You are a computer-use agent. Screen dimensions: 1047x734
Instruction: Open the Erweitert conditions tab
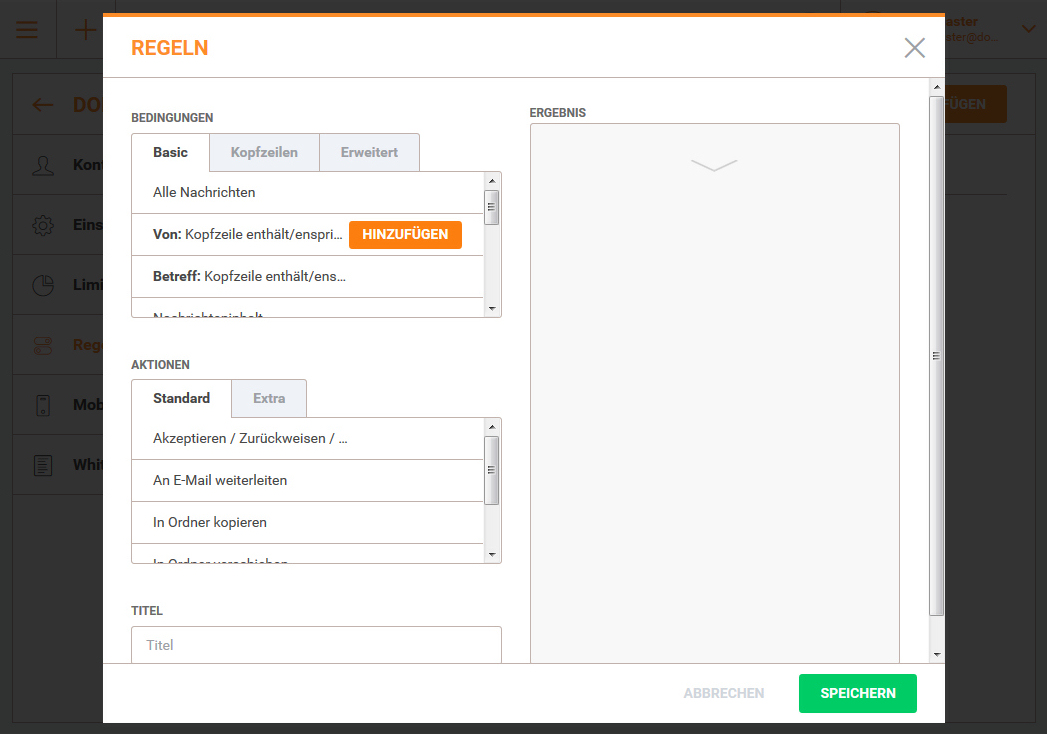[x=369, y=152]
